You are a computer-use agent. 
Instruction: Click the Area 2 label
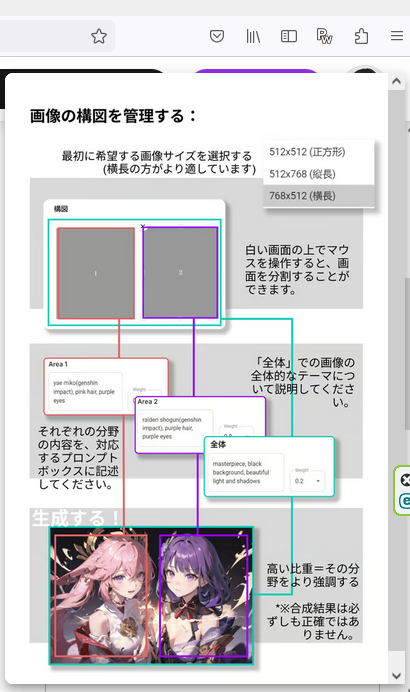point(147,402)
